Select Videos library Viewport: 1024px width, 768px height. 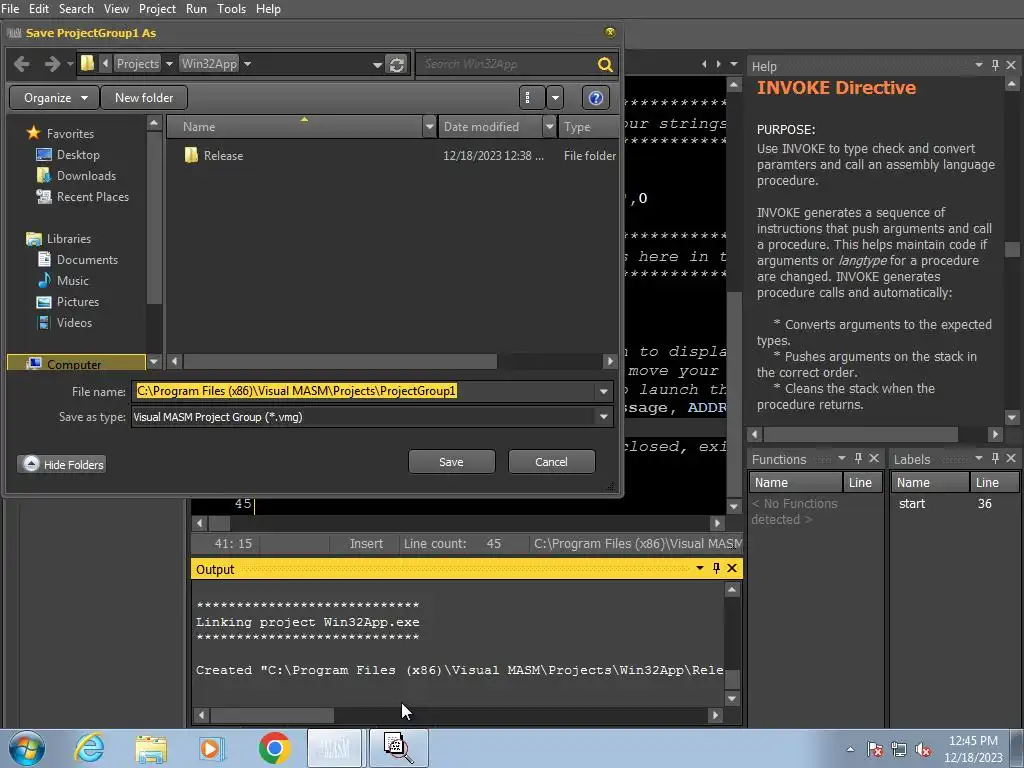pos(74,323)
